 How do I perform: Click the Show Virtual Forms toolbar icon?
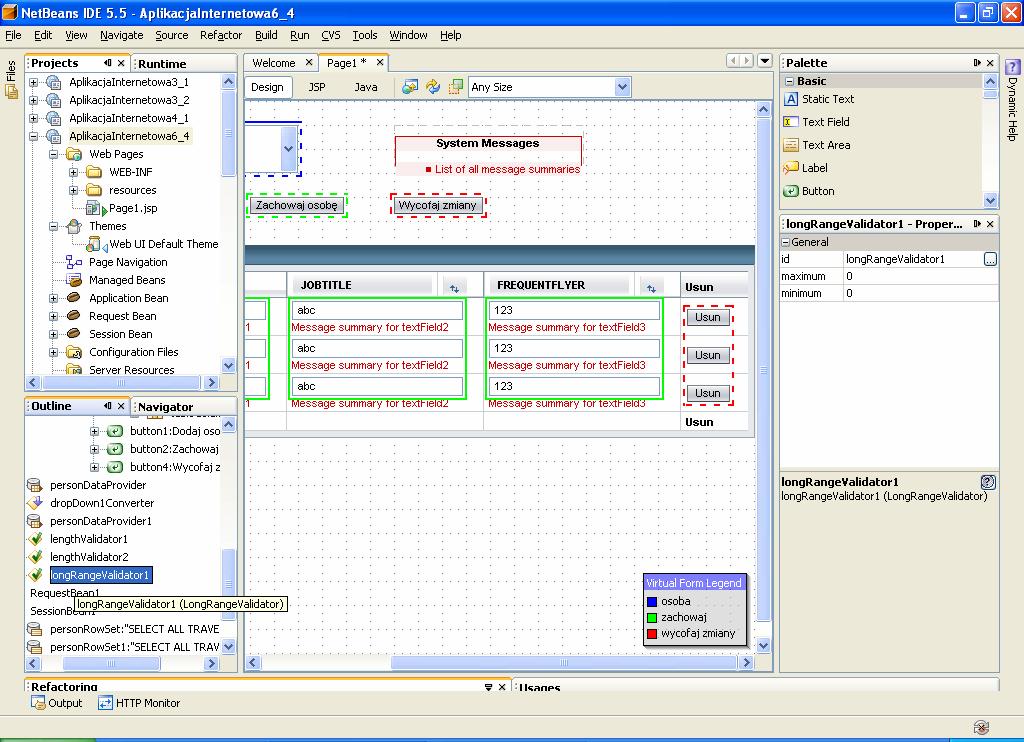pyautogui.click(x=456, y=87)
